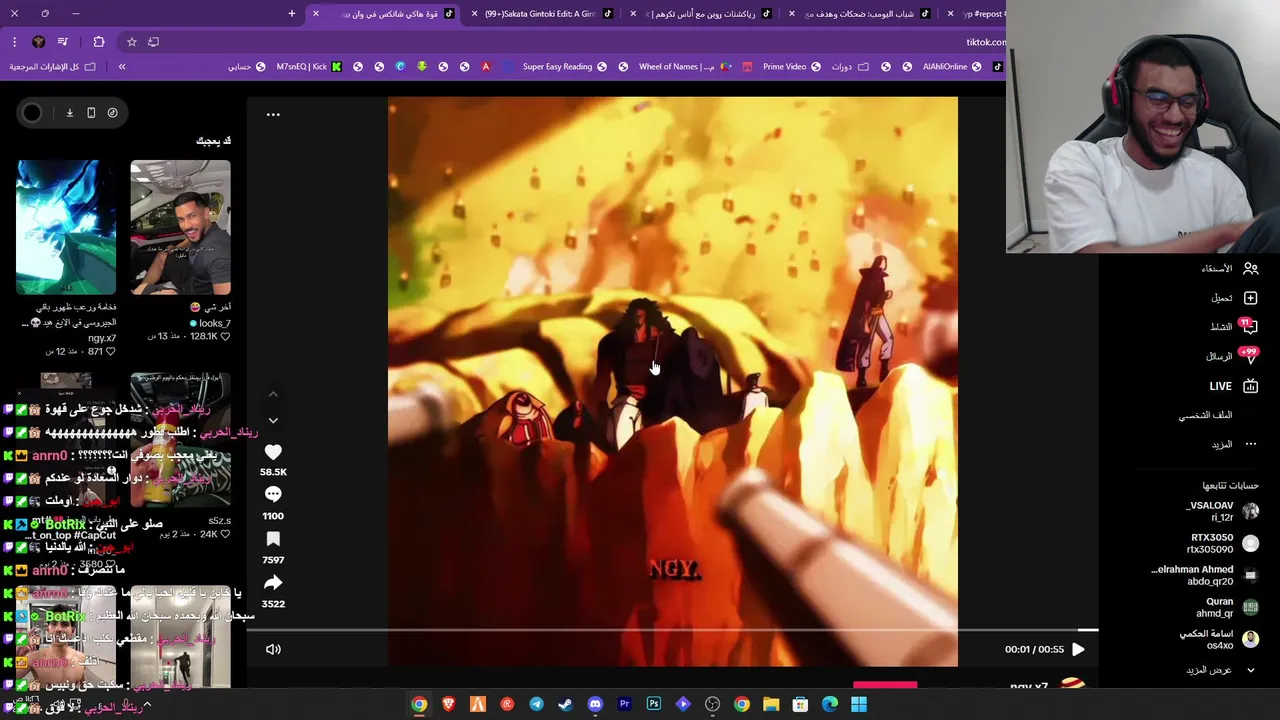Open Discord from the taskbar
Viewport: 1280px width, 720px height.
tap(595, 704)
